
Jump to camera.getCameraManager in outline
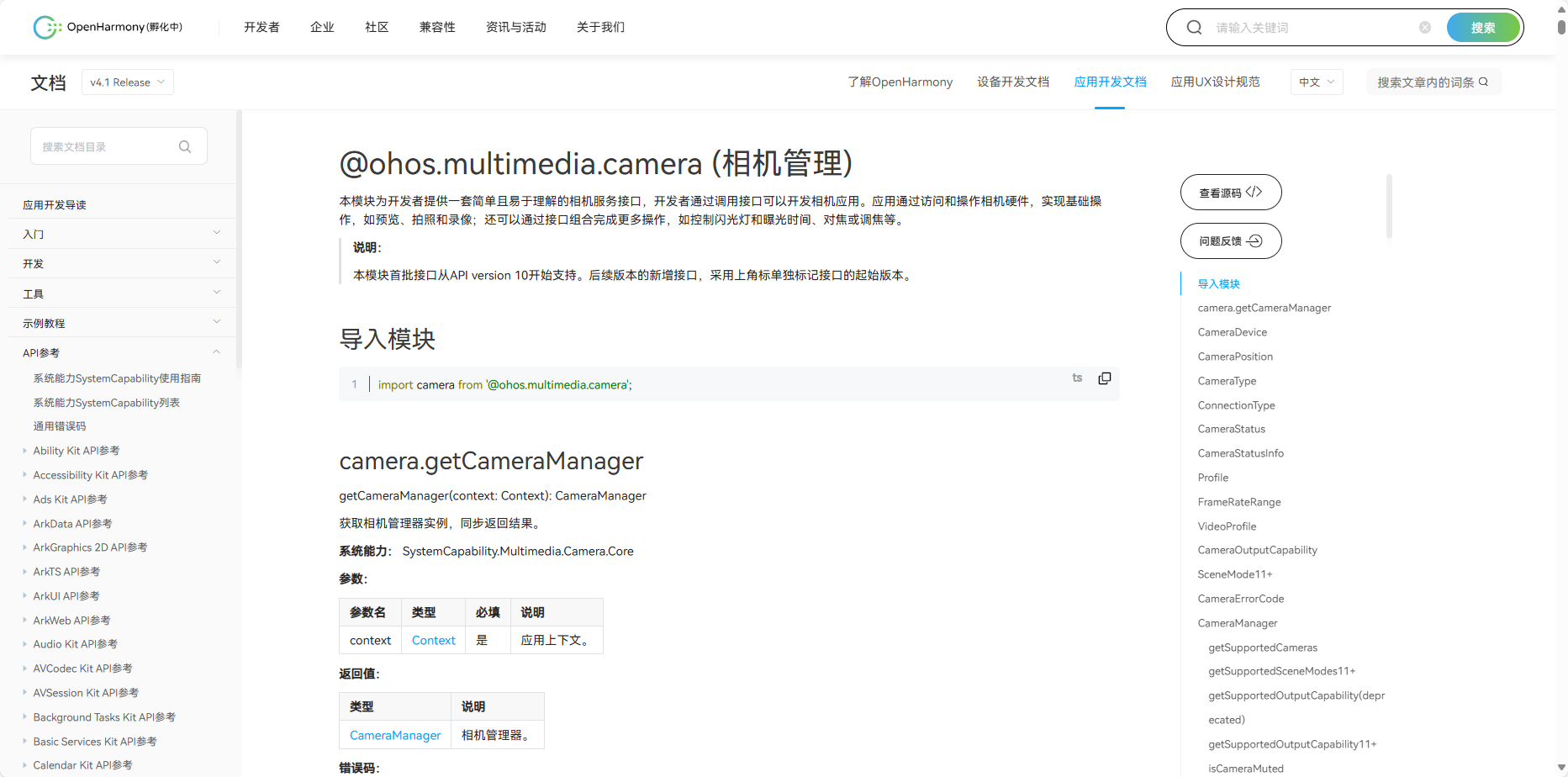[x=1264, y=308]
